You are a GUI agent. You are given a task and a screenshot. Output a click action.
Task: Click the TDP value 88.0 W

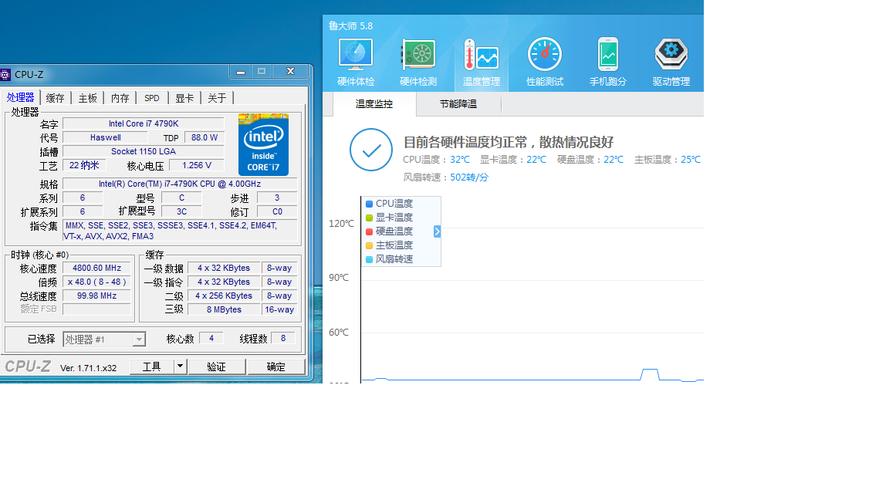click(204, 138)
